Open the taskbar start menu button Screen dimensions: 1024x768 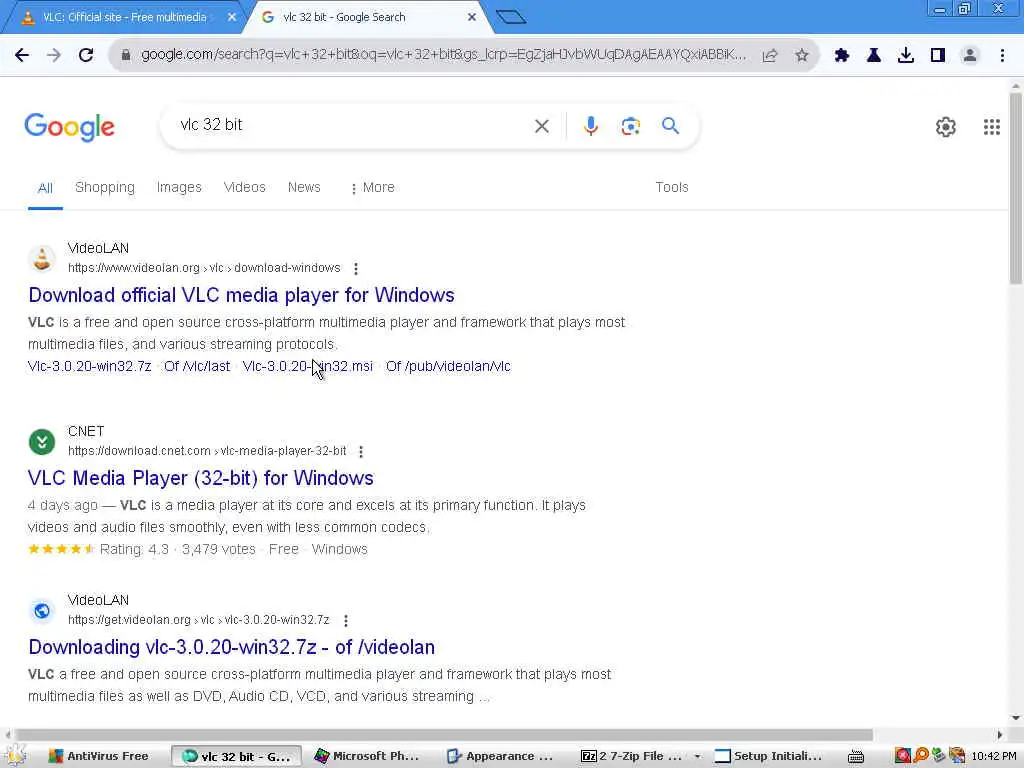point(16,756)
